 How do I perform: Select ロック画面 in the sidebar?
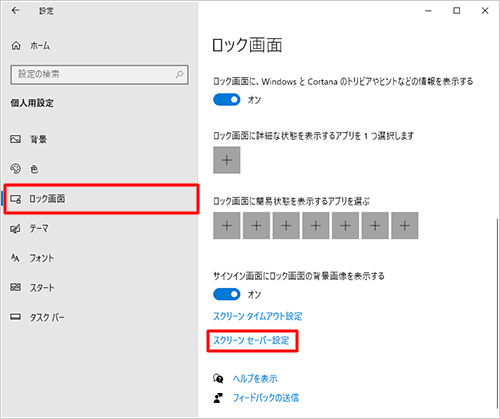coord(101,199)
